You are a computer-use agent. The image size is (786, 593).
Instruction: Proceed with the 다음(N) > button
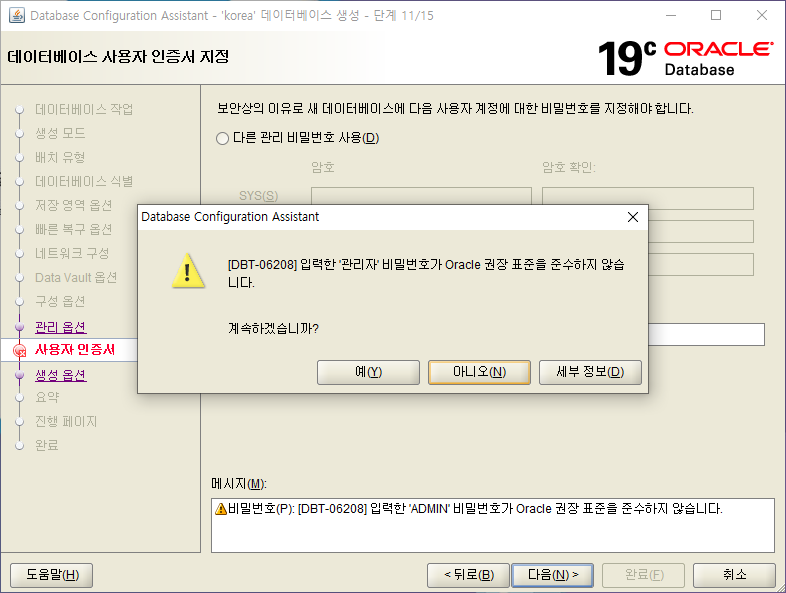click(552, 574)
